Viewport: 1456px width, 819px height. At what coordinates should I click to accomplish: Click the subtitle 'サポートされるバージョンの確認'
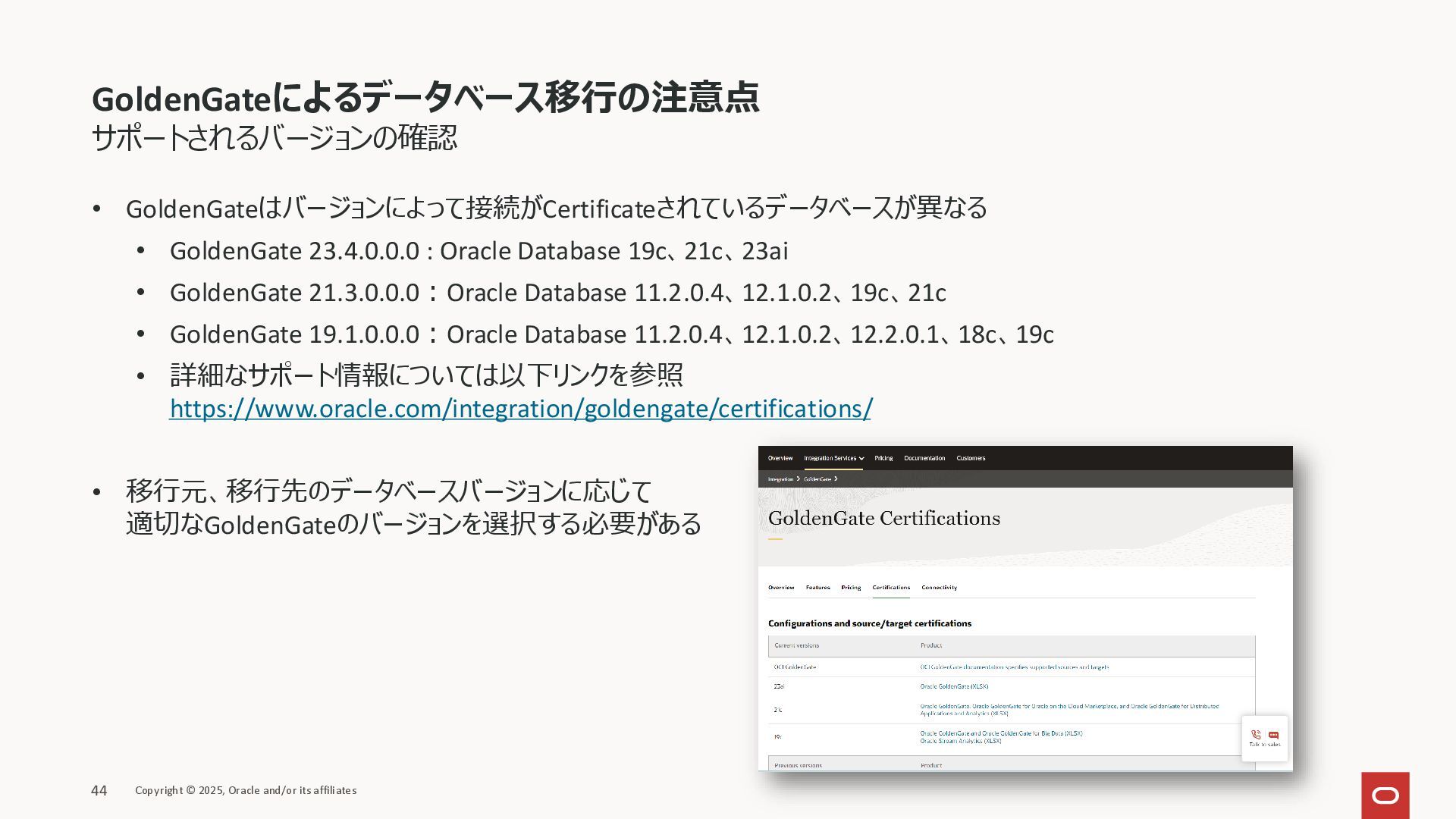pyautogui.click(x=274, y=138)
